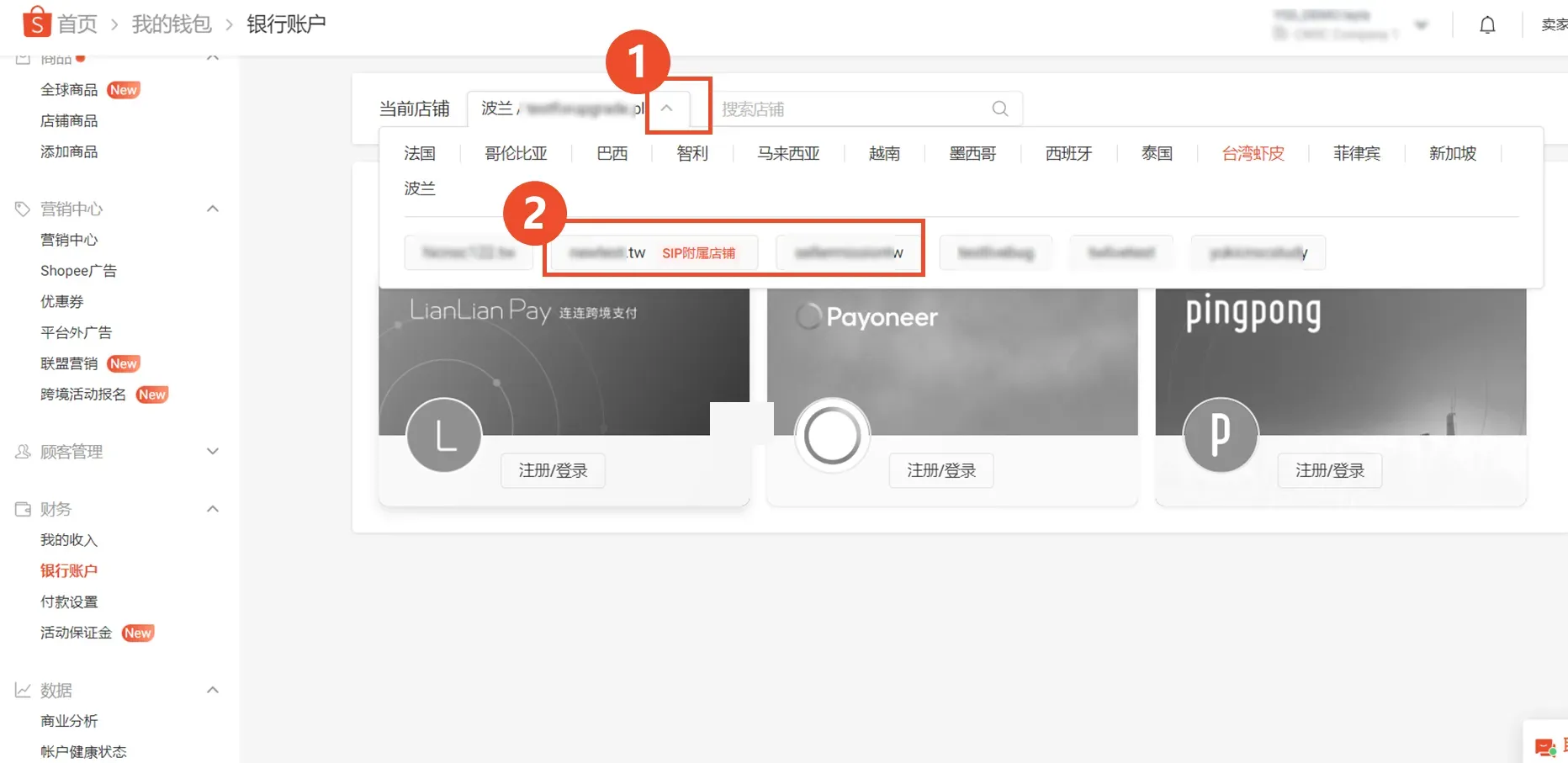1568x763 pixels.
Task: Select the 菲律宾 region tab
Action: 1357,153
